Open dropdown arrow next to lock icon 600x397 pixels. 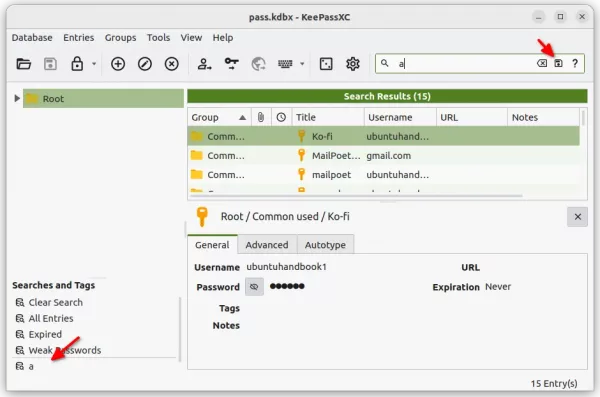click(x=94, y=64)
